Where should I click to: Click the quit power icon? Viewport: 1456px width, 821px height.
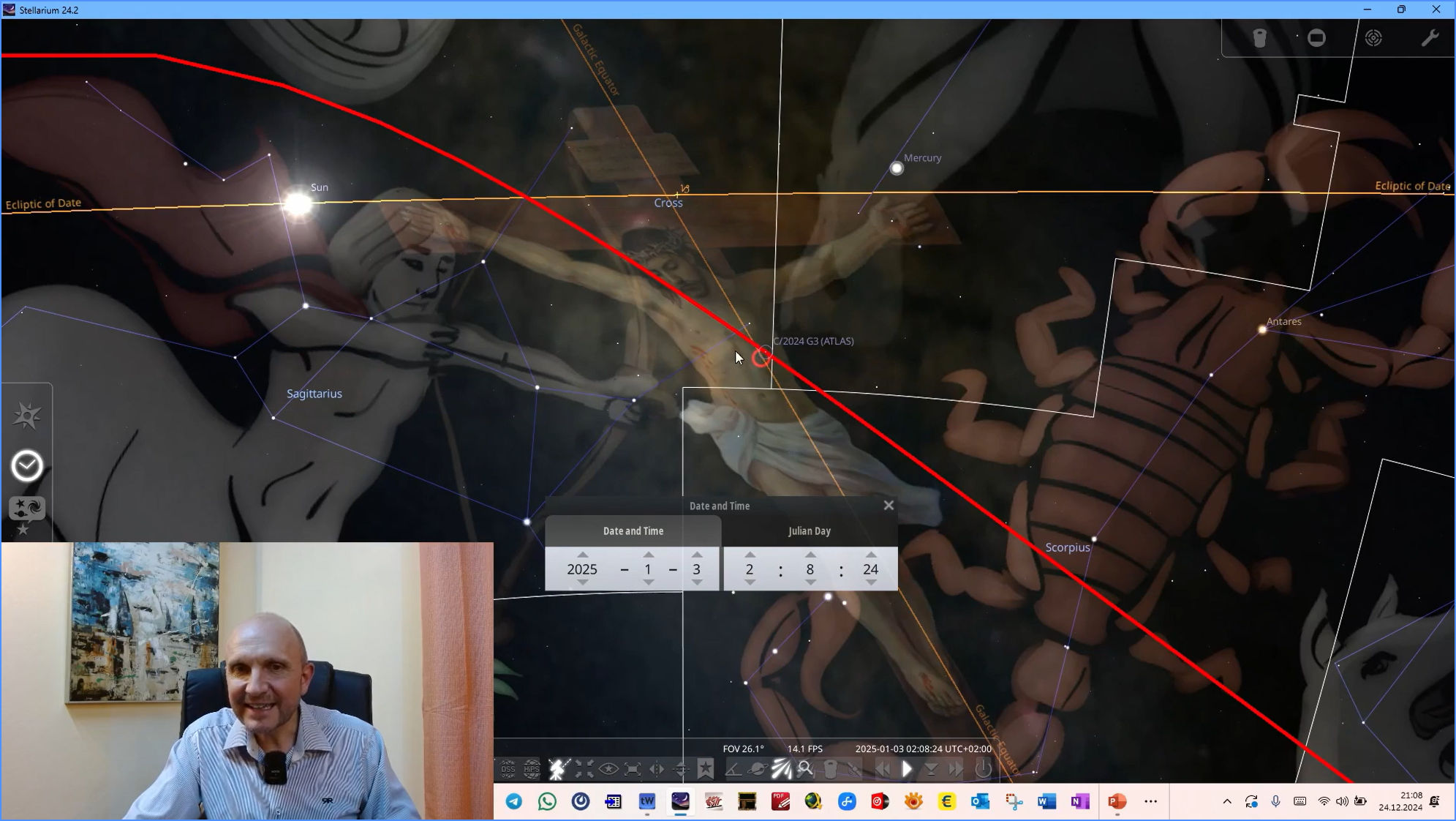click(x=984, y=769)
